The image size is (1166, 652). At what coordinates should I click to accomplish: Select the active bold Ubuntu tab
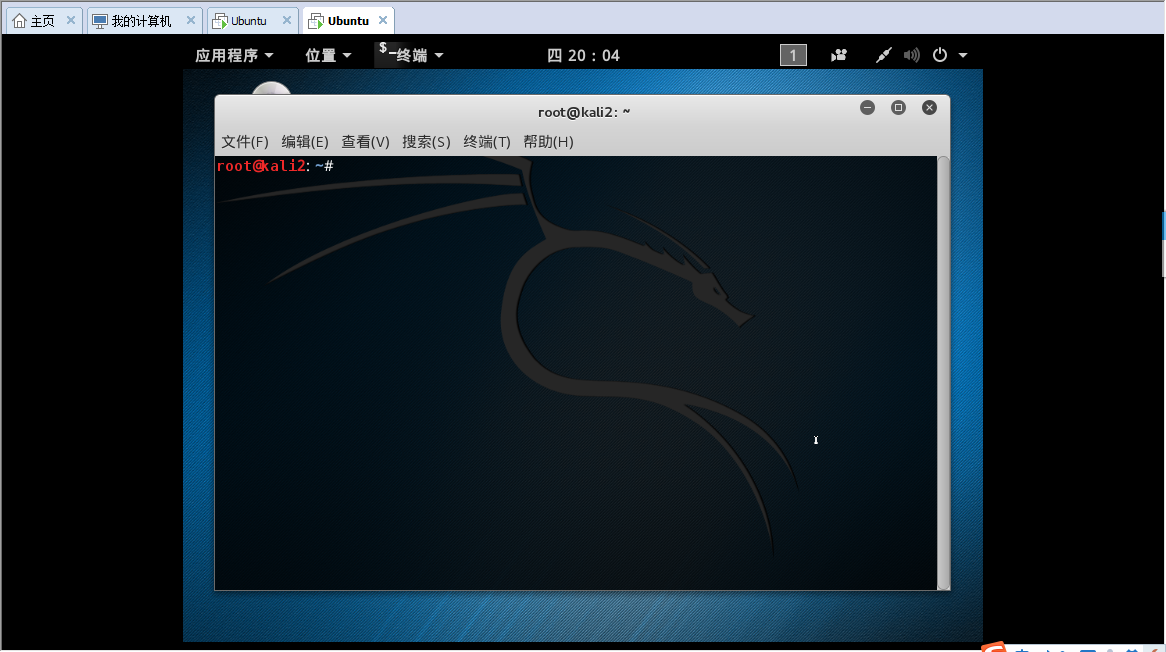tap(348, 21)
